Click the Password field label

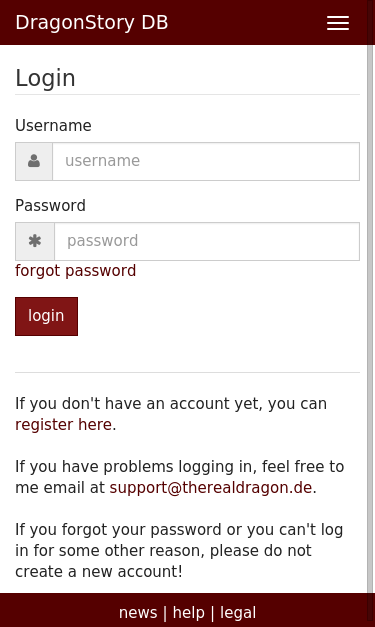pos(50,206)
